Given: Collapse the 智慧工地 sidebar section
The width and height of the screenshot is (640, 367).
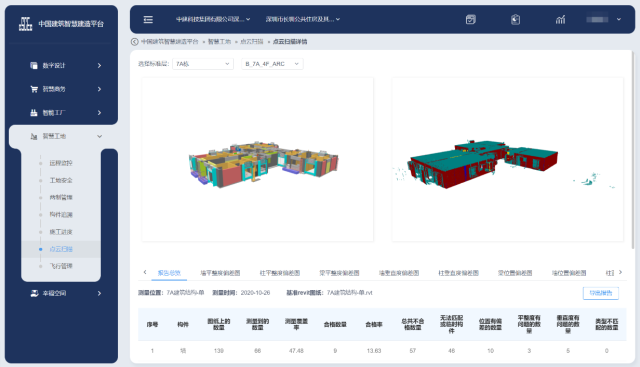Looking at the screenshot, I should click(100, 136).
